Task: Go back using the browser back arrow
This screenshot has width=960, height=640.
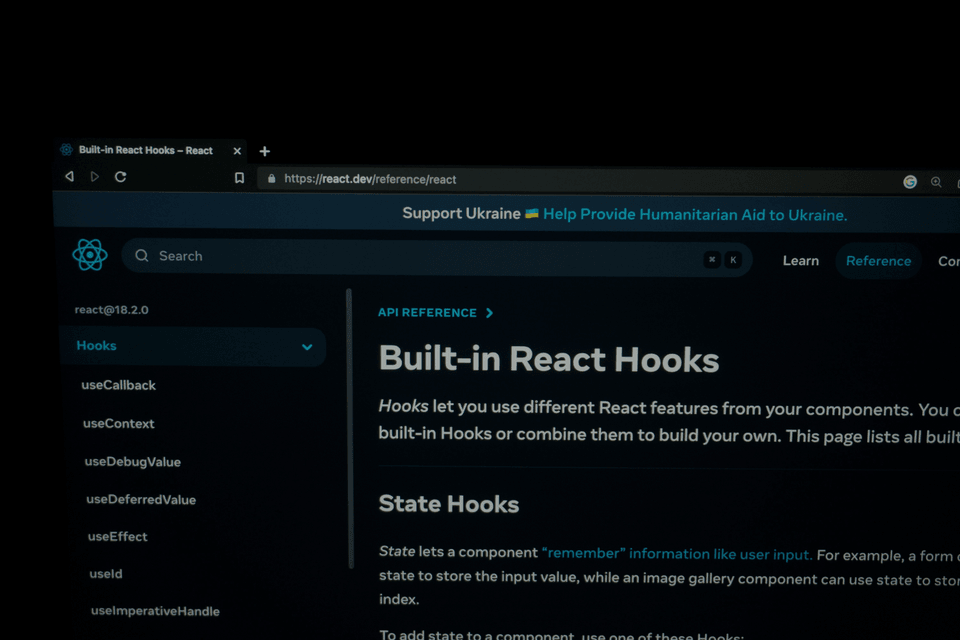Action: 69,176
